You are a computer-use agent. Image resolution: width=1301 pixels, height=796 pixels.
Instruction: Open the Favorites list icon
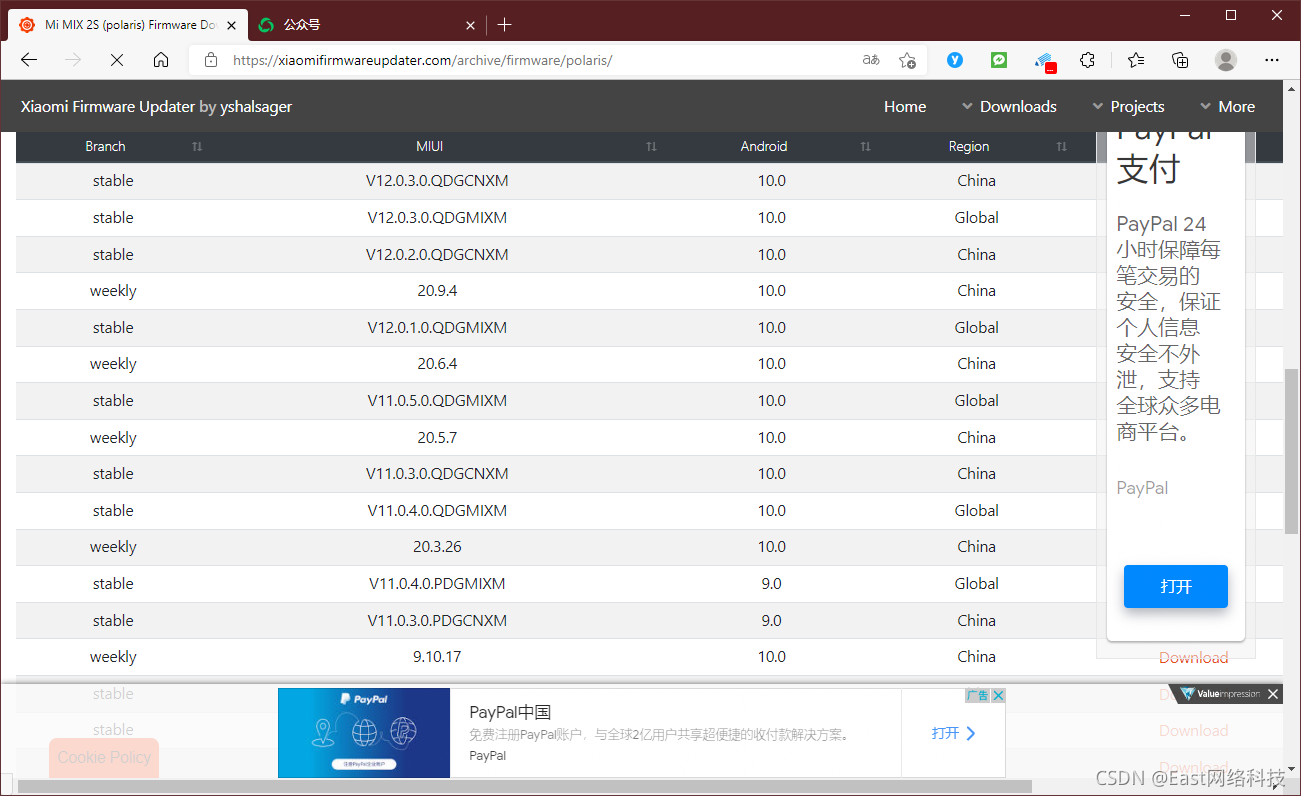(x=1136, y=60)
